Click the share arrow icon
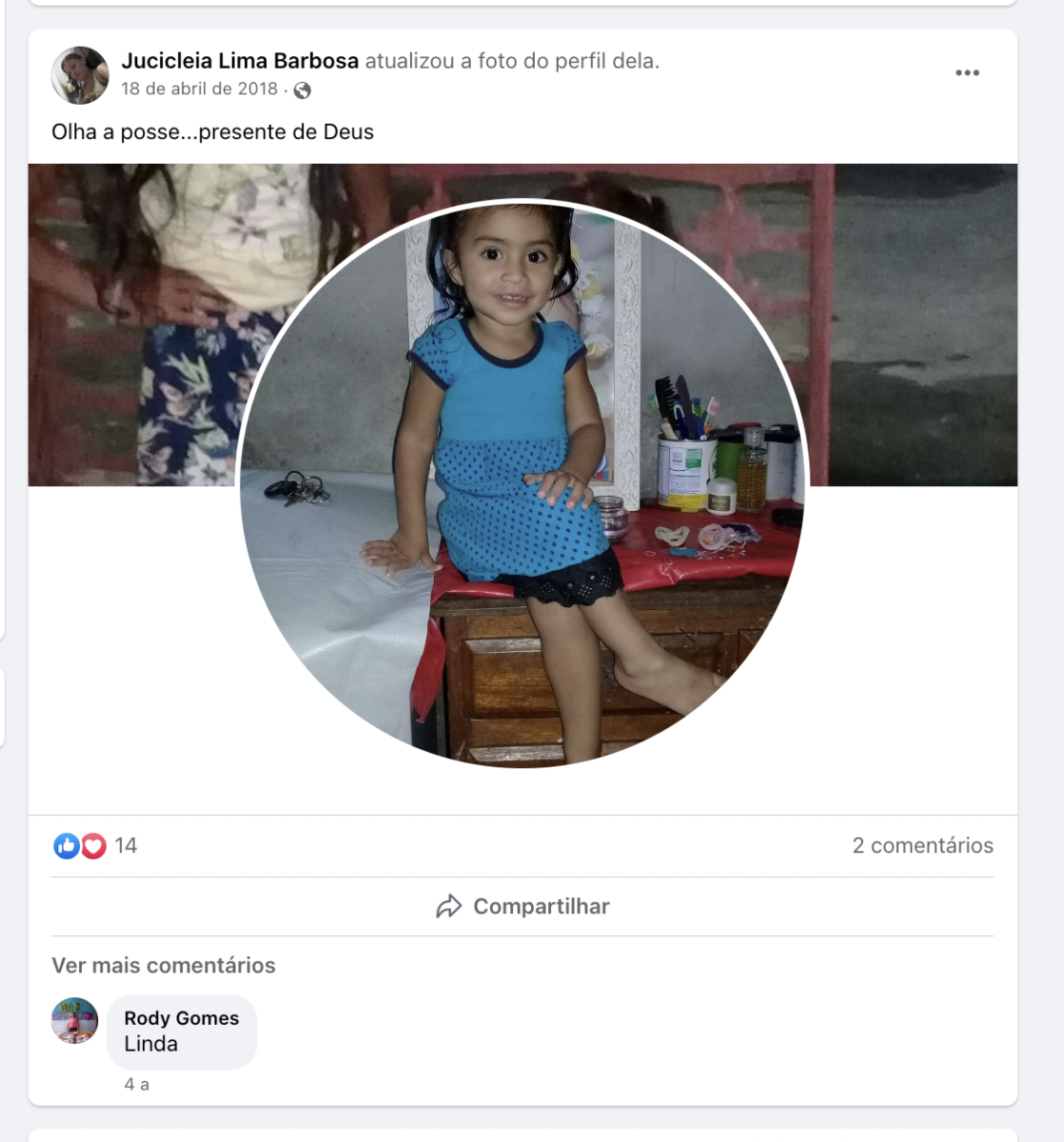This screenshot has height=1142, width=1064. pos(448,906)
